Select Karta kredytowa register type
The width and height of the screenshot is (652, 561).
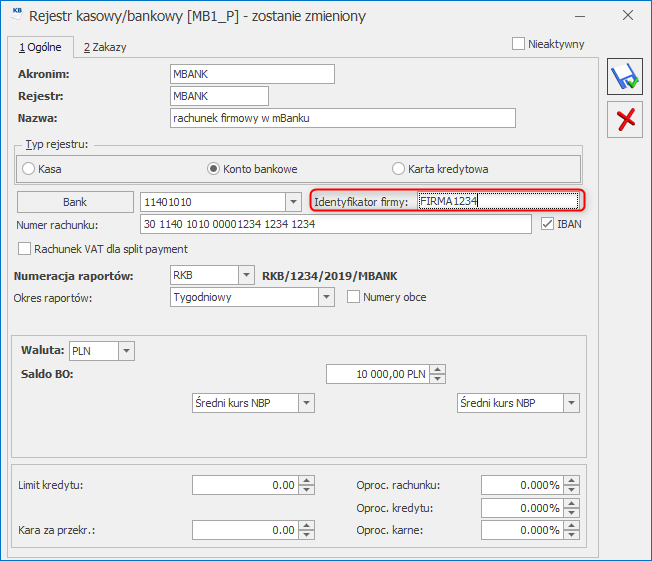coord(399,169)
